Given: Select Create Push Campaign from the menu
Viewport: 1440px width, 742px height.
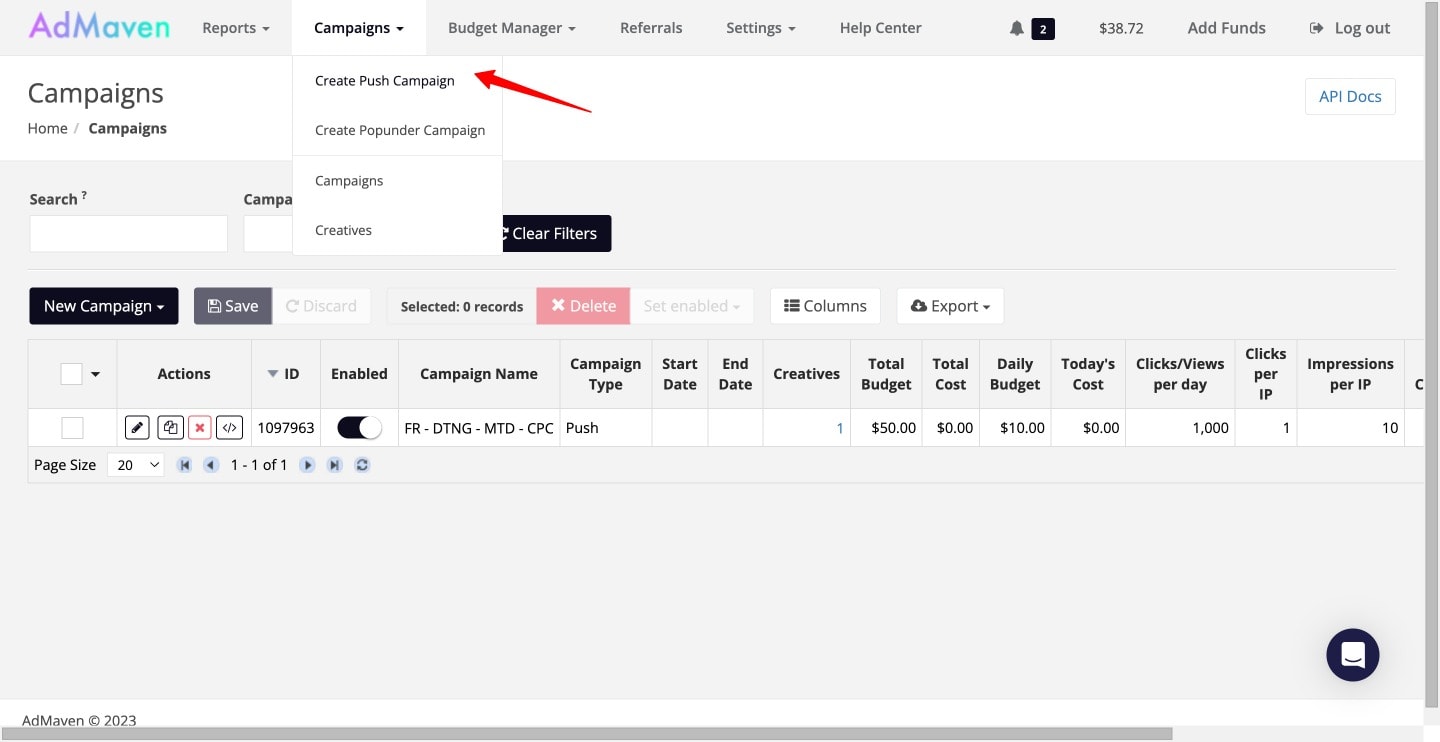Looking at the screenshot, I should coord(384,81).
